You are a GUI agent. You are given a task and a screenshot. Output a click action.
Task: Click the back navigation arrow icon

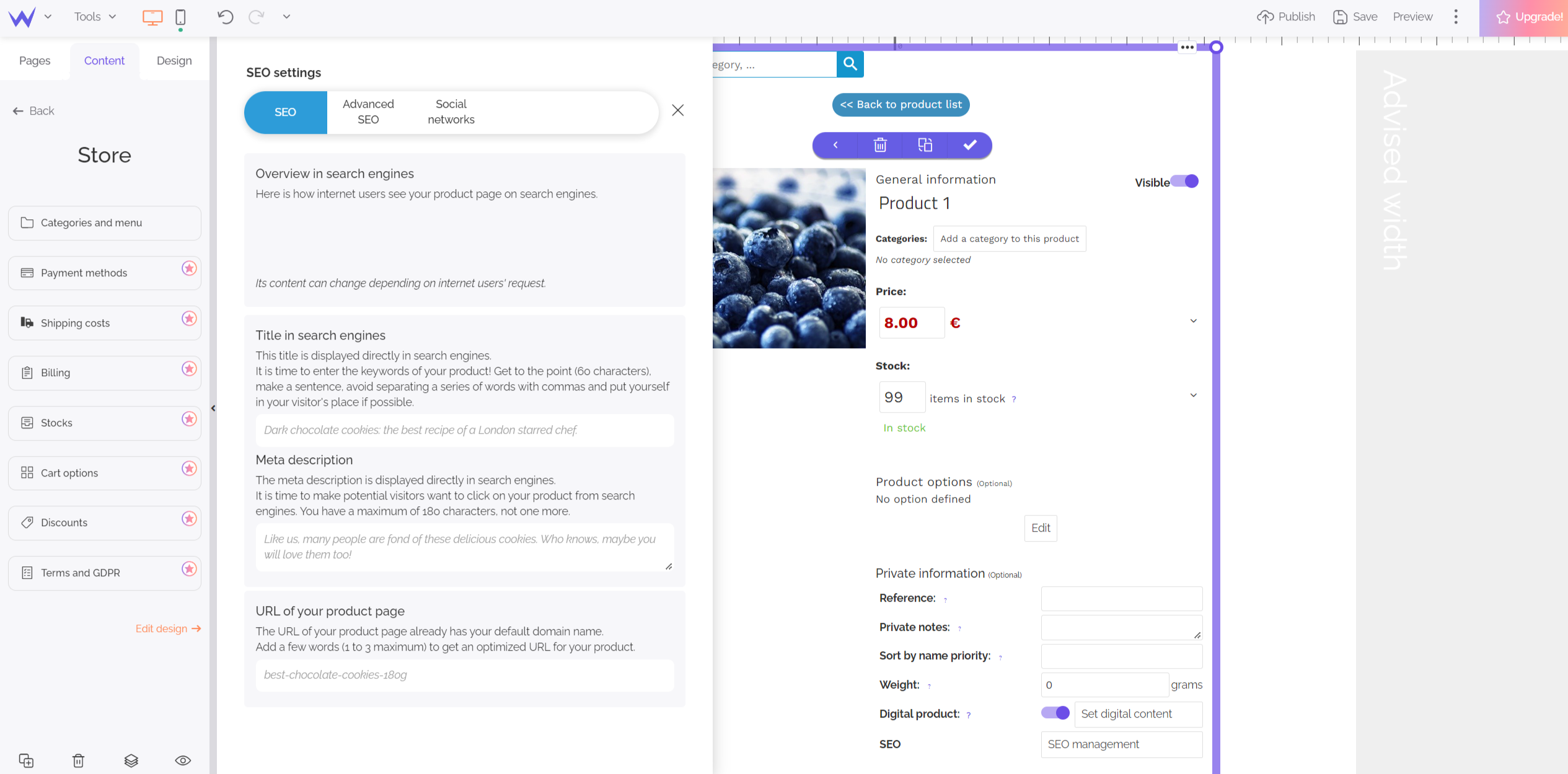pos(18,110)
